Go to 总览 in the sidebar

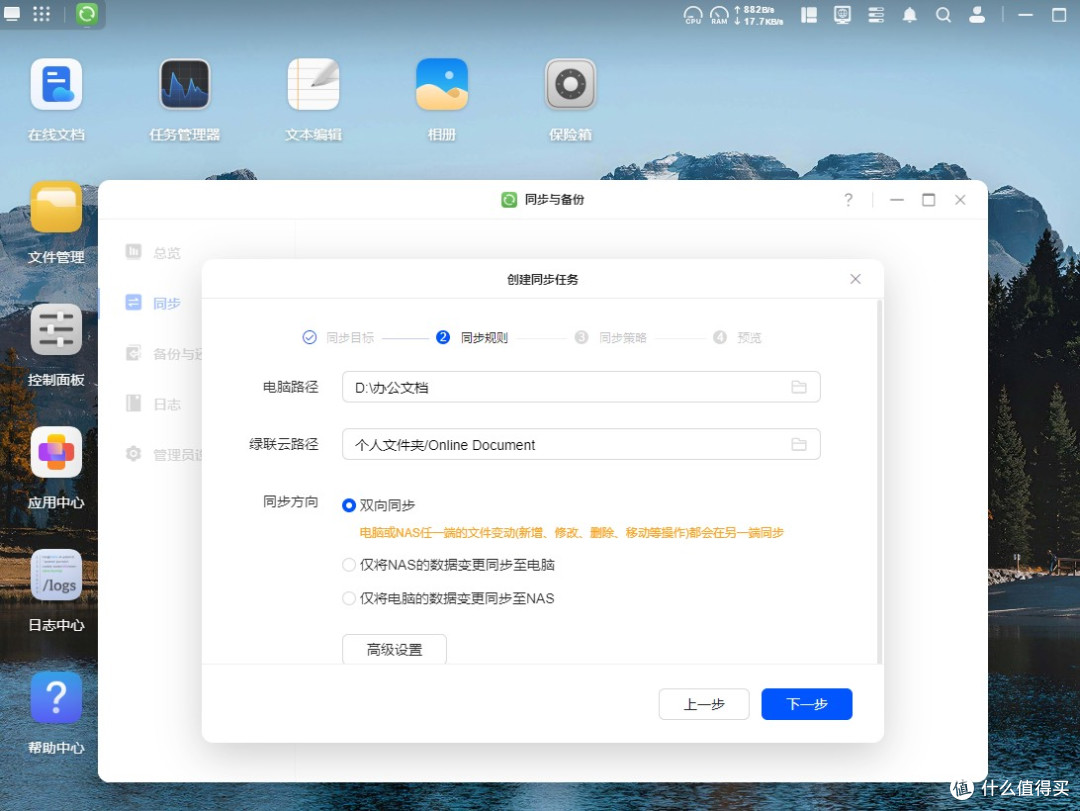click(x=153, y=252)
